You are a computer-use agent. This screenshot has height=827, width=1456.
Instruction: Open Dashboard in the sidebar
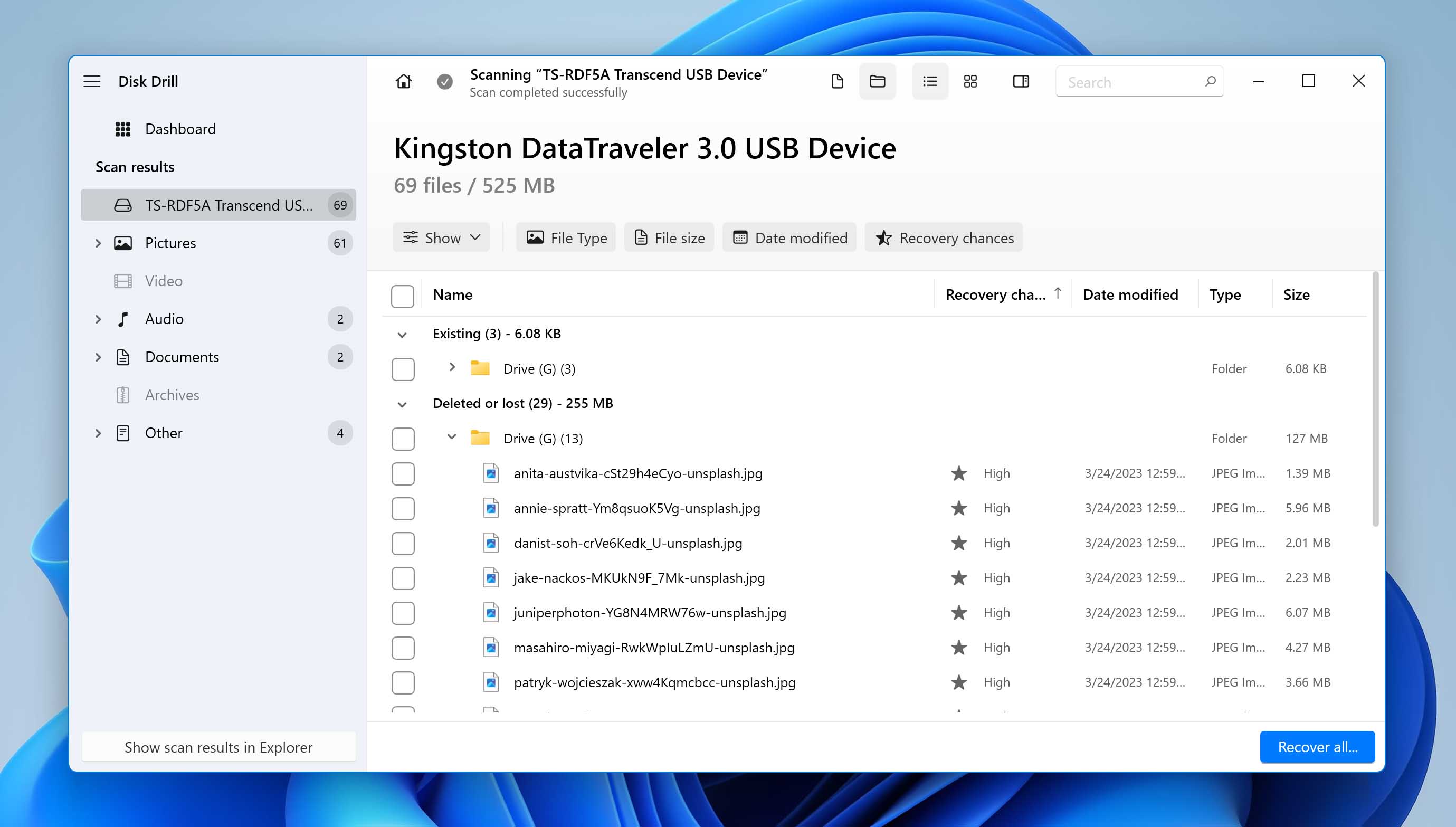pyautogui.click(x=218, y=129)
